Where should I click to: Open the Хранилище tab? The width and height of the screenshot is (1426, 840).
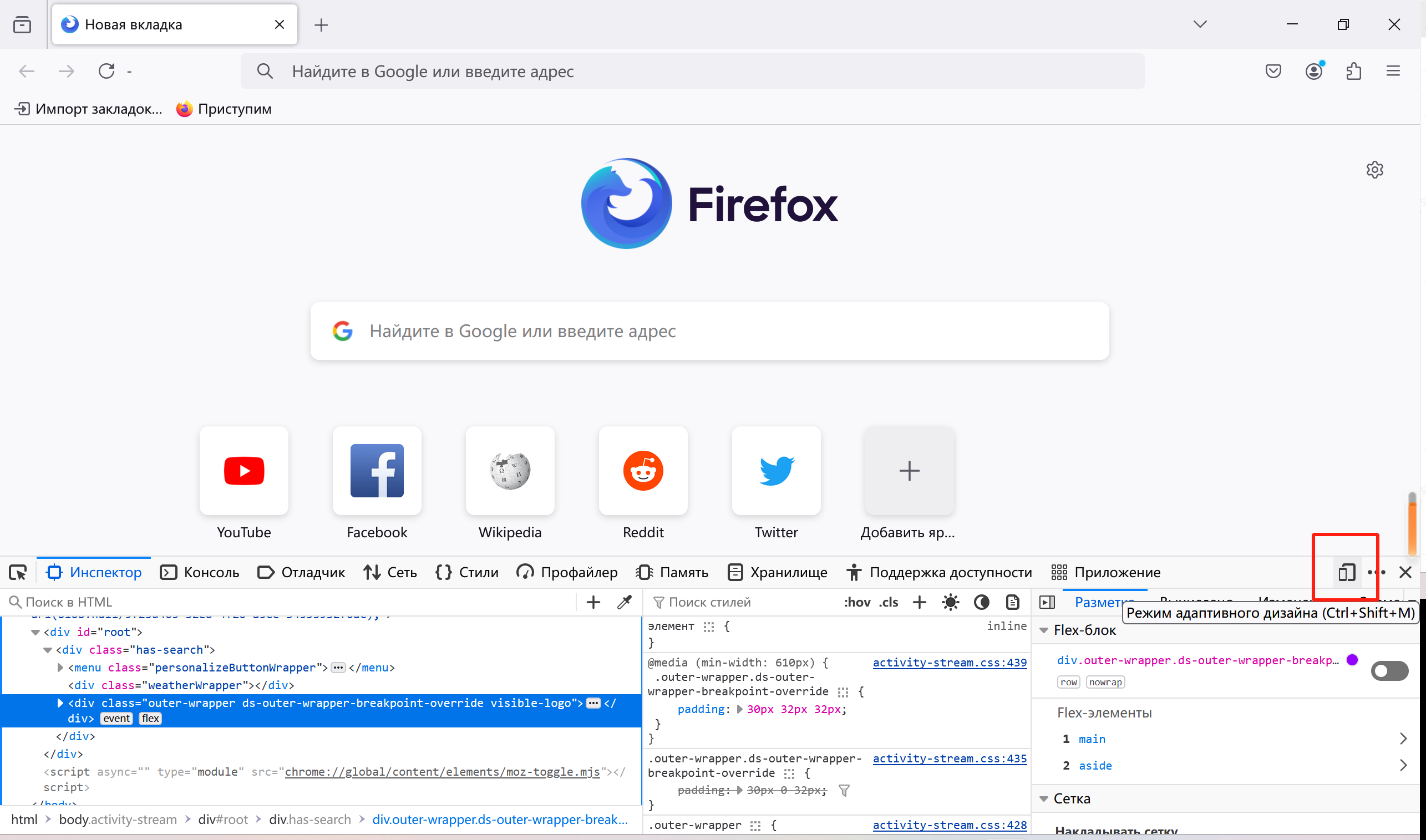[777, 572]
